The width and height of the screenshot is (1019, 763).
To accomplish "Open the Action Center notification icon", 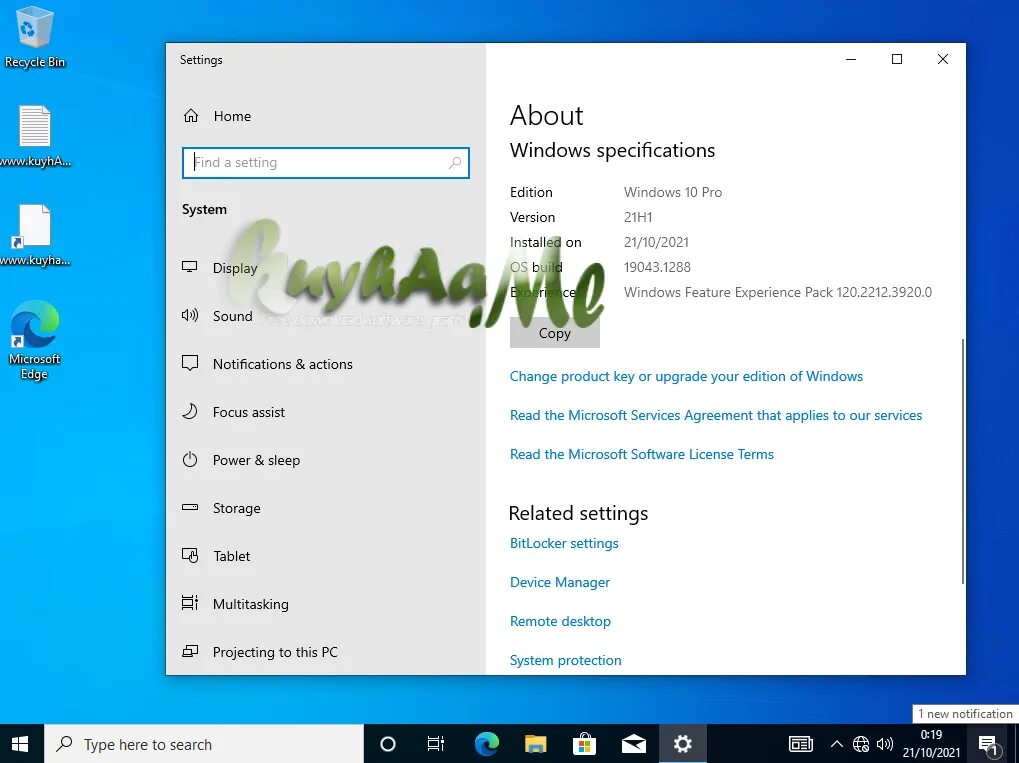I will click(x=988, y=744).
